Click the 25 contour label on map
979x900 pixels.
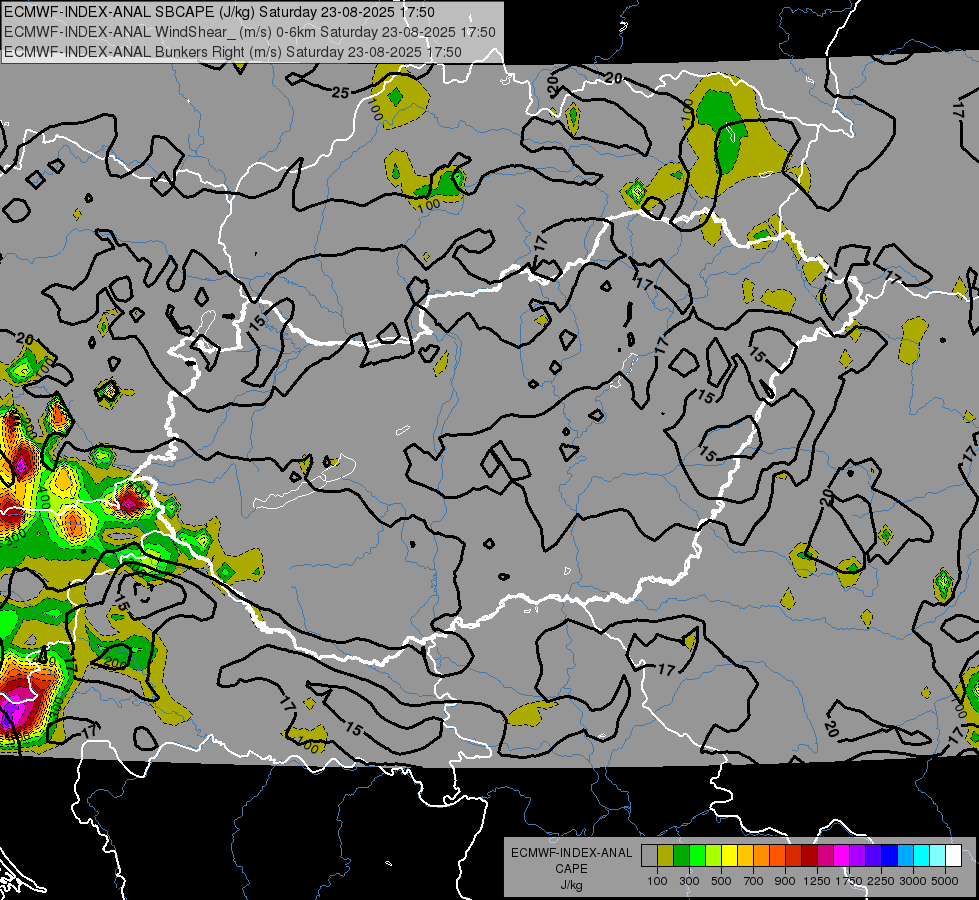[x=340, y=93]
